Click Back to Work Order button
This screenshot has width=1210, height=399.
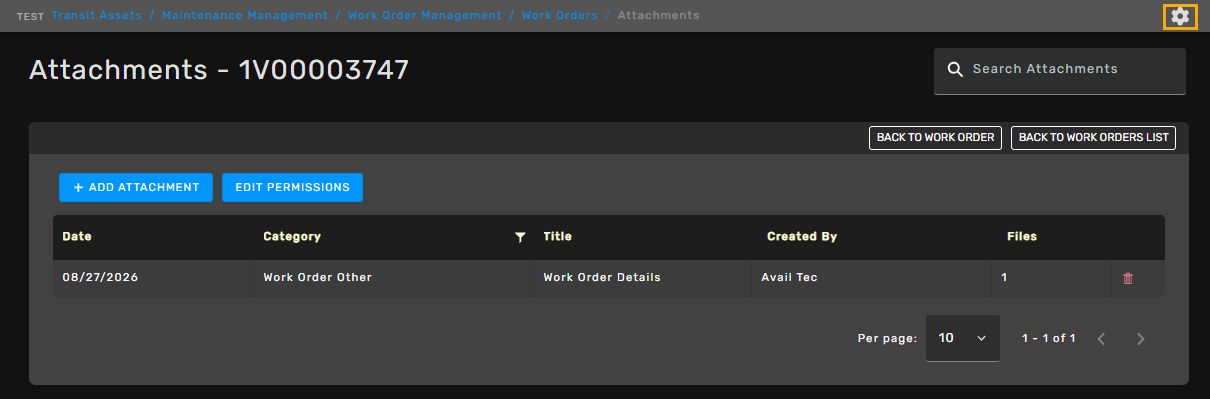935,138
